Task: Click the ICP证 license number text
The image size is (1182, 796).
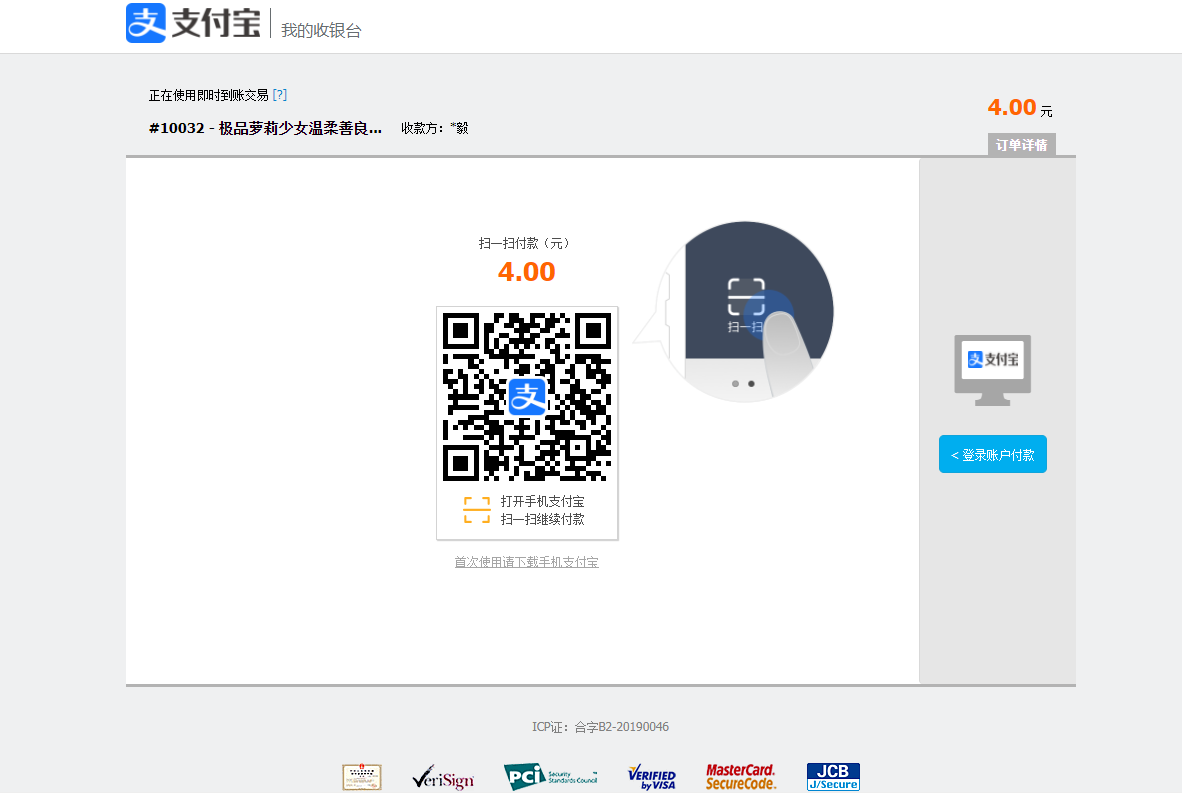Action: [600, 727]
